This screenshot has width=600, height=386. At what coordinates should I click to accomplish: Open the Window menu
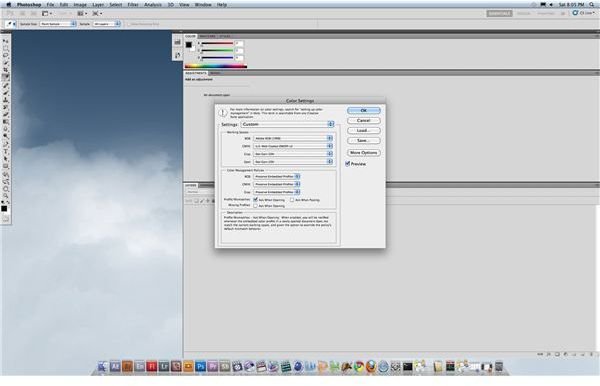(x=203, y=5)
